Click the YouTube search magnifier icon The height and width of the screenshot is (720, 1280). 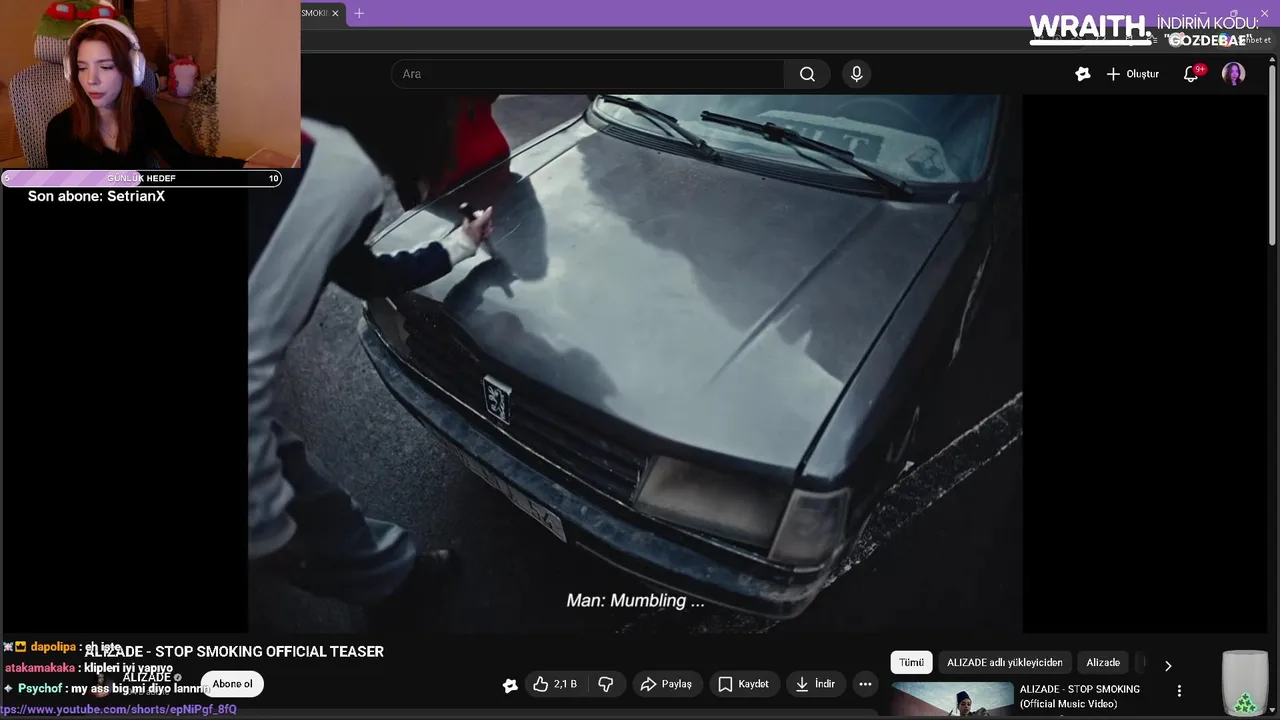[807, 74]
